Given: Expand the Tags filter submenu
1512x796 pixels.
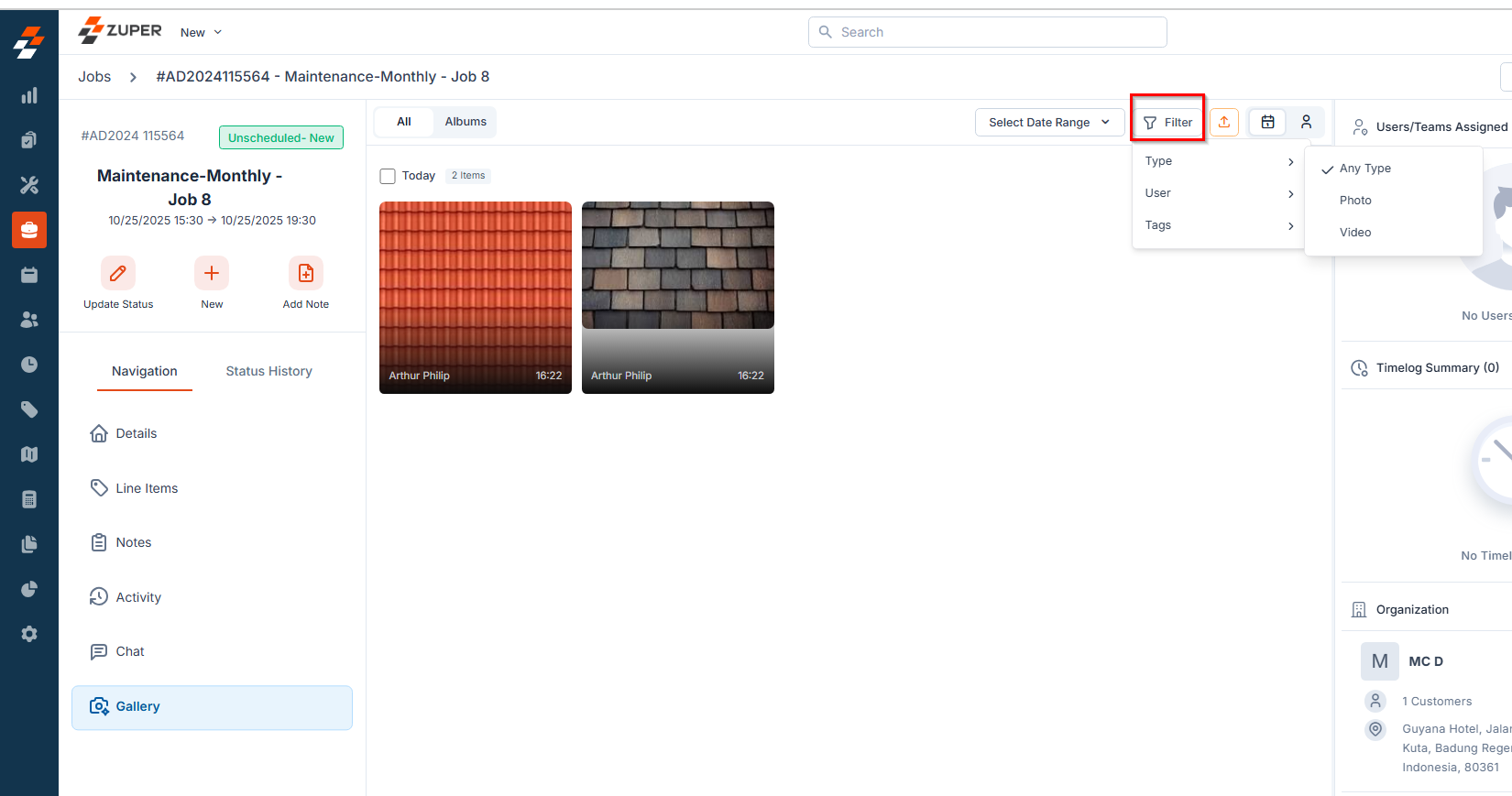Looking at the screenshot, I should click(1219, 225).
